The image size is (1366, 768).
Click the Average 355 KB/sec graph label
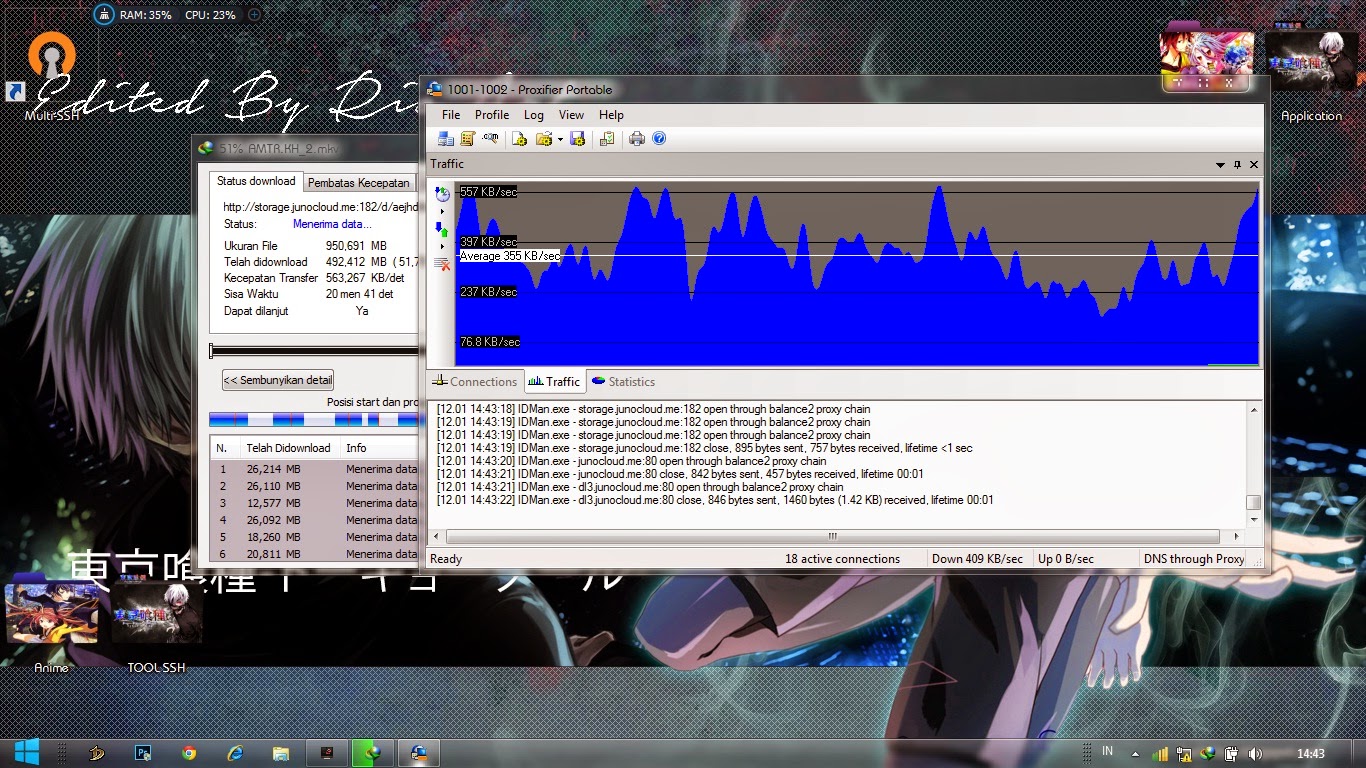pos(509,256)
